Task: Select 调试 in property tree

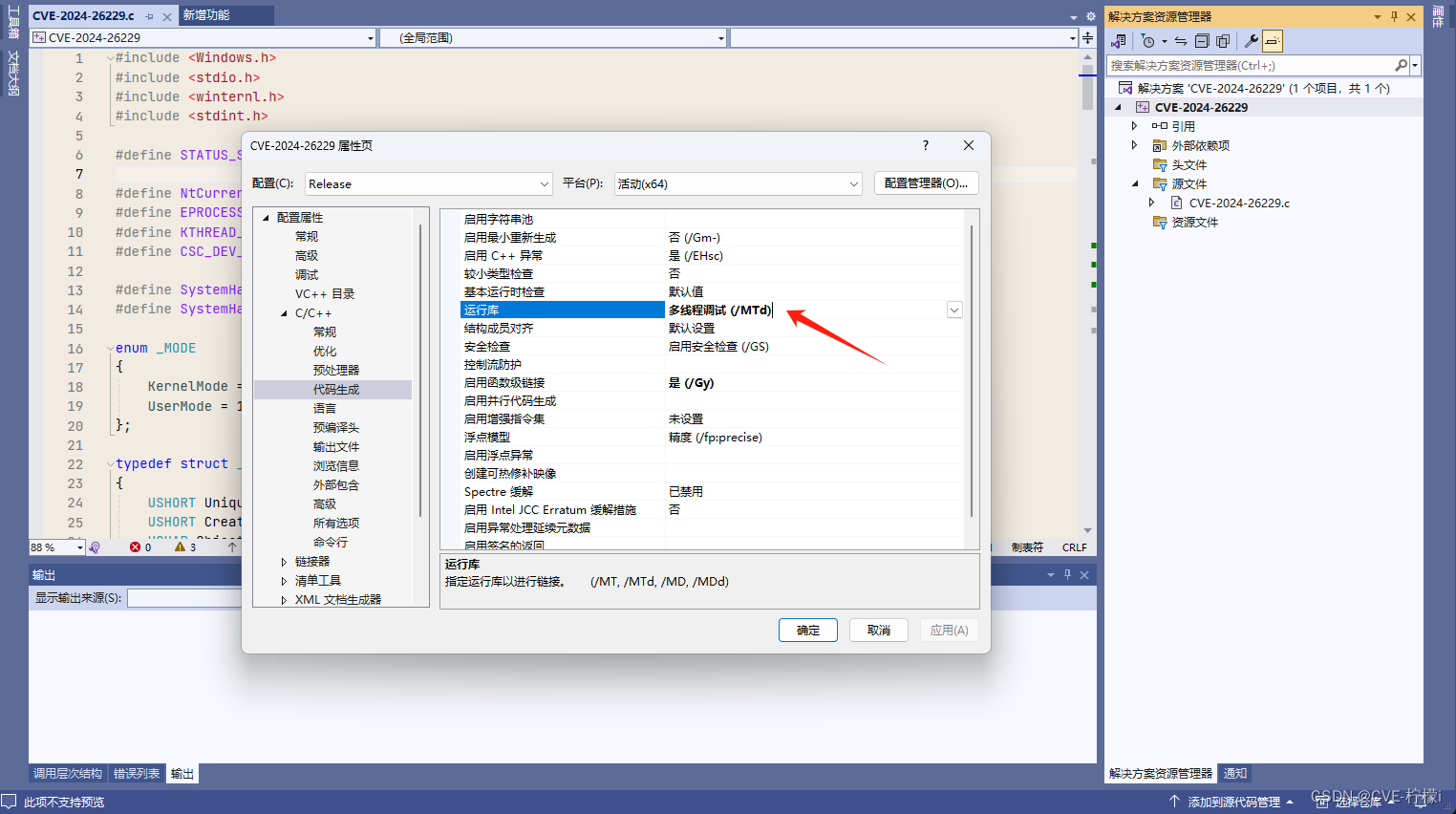Action: [307, 274]
